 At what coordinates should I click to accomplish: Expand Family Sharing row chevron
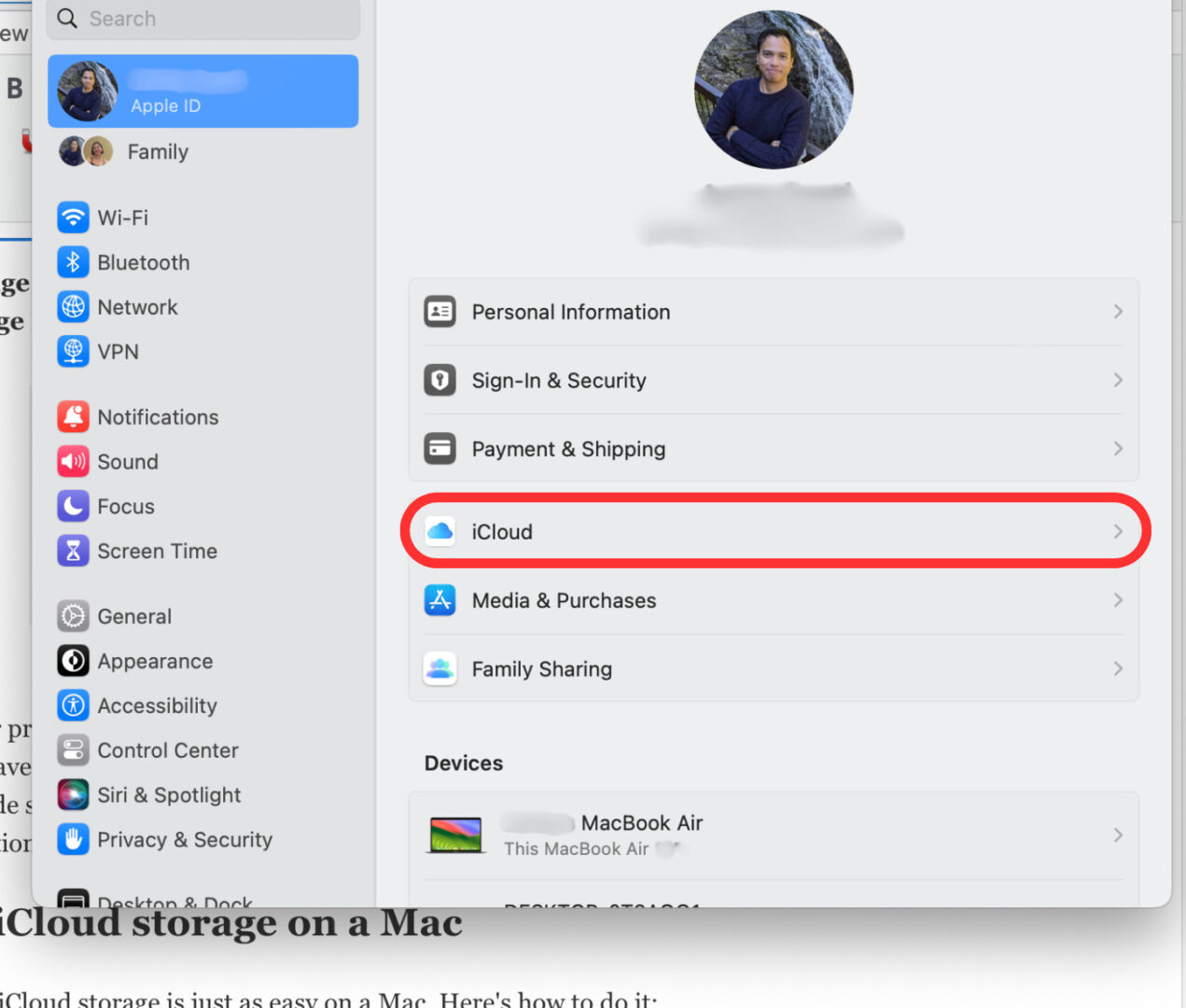click(x=1118, y=669)
